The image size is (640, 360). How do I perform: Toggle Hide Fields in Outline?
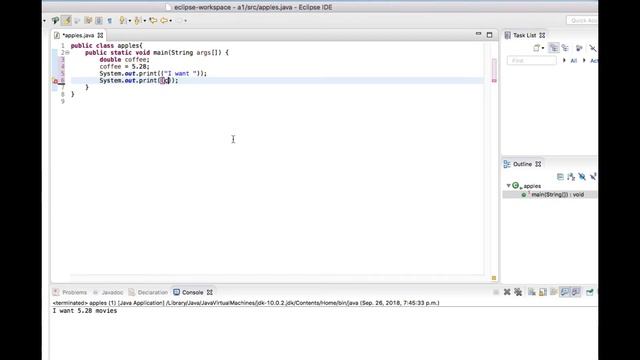pyautogui.click(x=582, y=177)
